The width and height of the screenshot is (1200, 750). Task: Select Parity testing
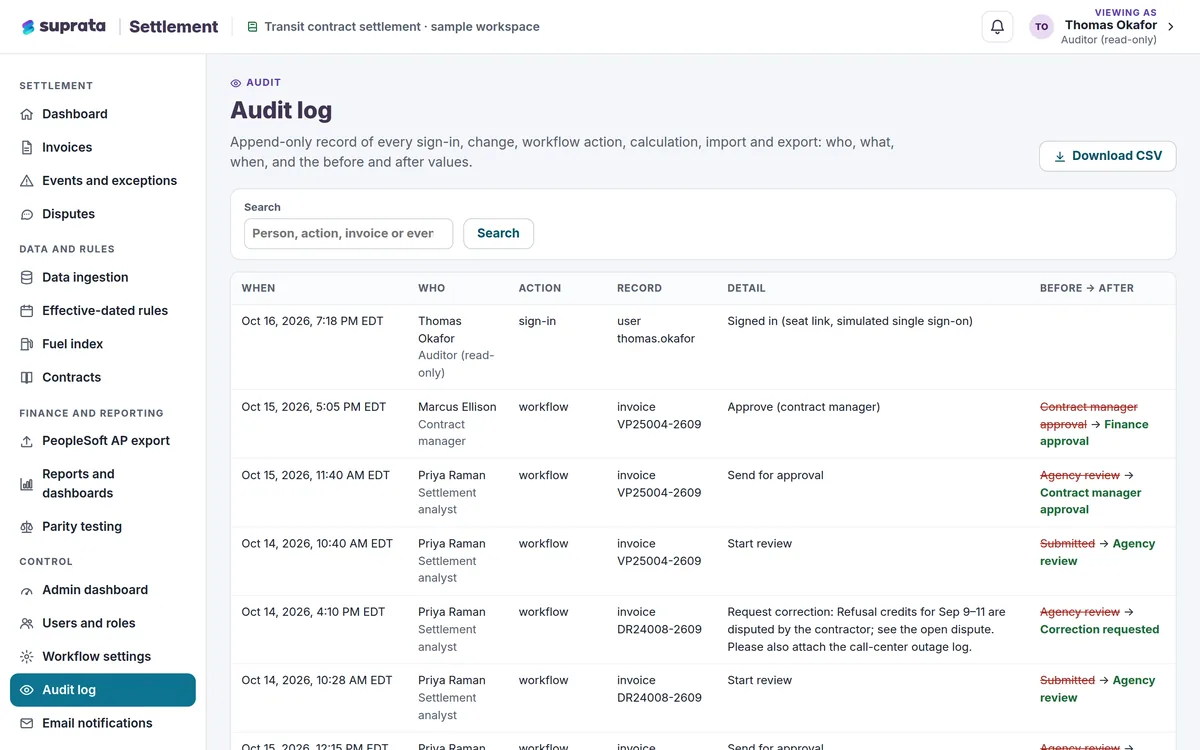pos(103,527)
